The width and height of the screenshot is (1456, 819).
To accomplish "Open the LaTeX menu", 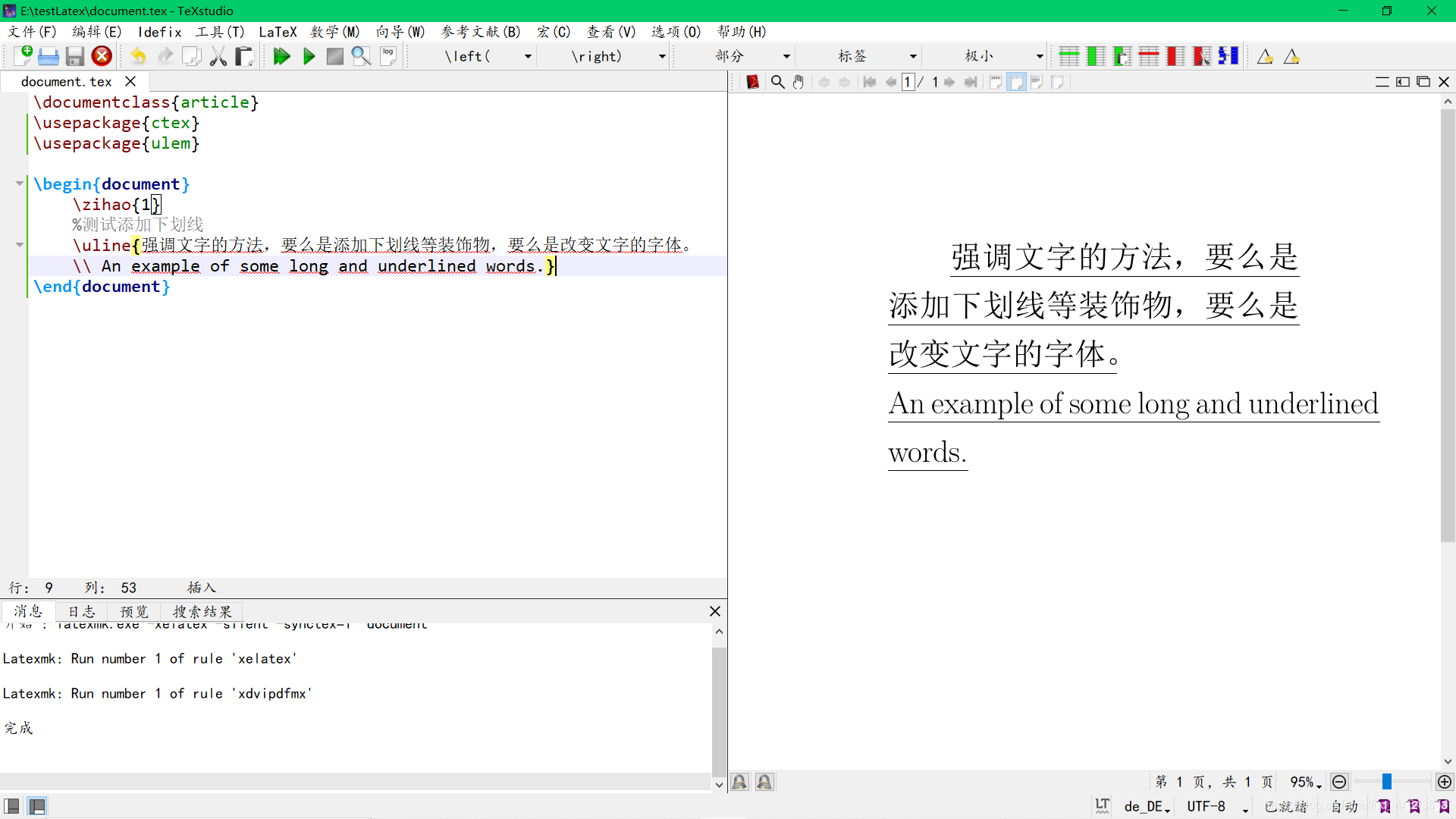I will [278, 32].
